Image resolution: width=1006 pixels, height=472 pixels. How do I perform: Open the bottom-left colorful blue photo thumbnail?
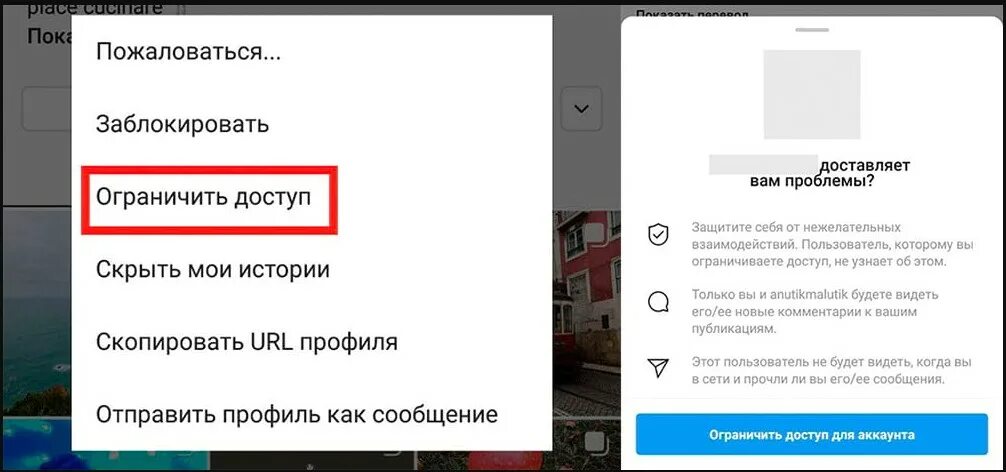pyautogui.click(x=105, y=444)
